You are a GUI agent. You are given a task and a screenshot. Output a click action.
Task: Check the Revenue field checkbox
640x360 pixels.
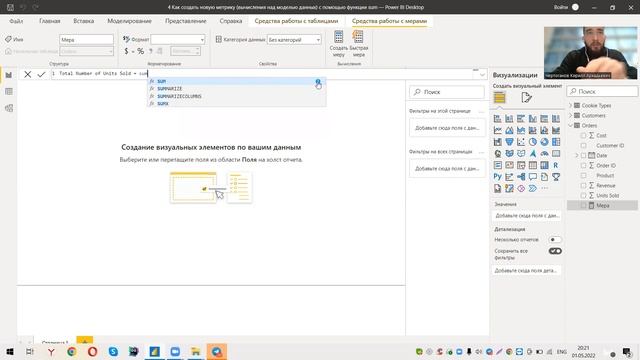click(x=583, y=185)
